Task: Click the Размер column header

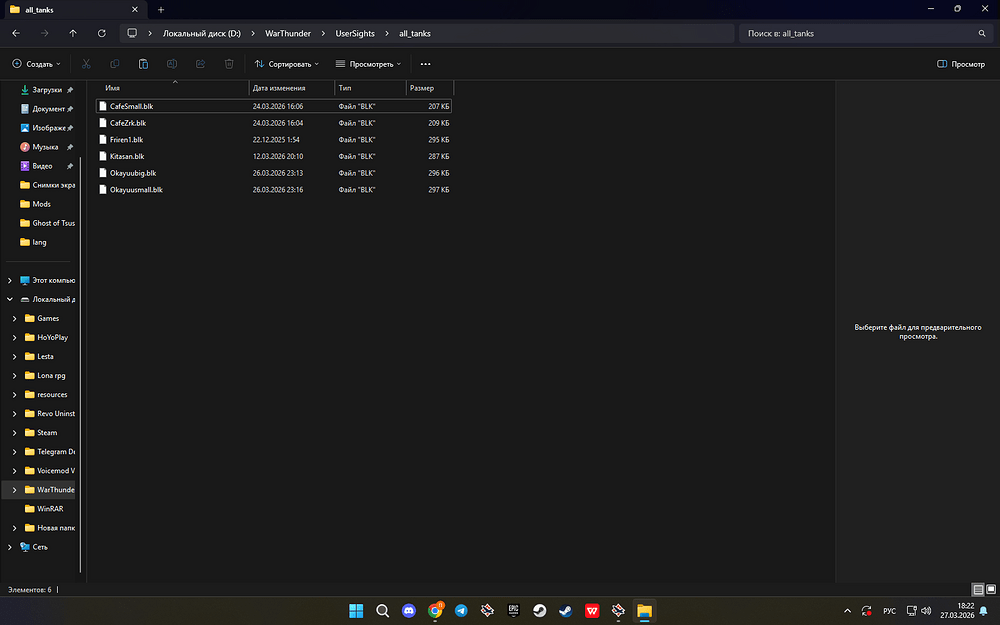Action: coord(421,88)
